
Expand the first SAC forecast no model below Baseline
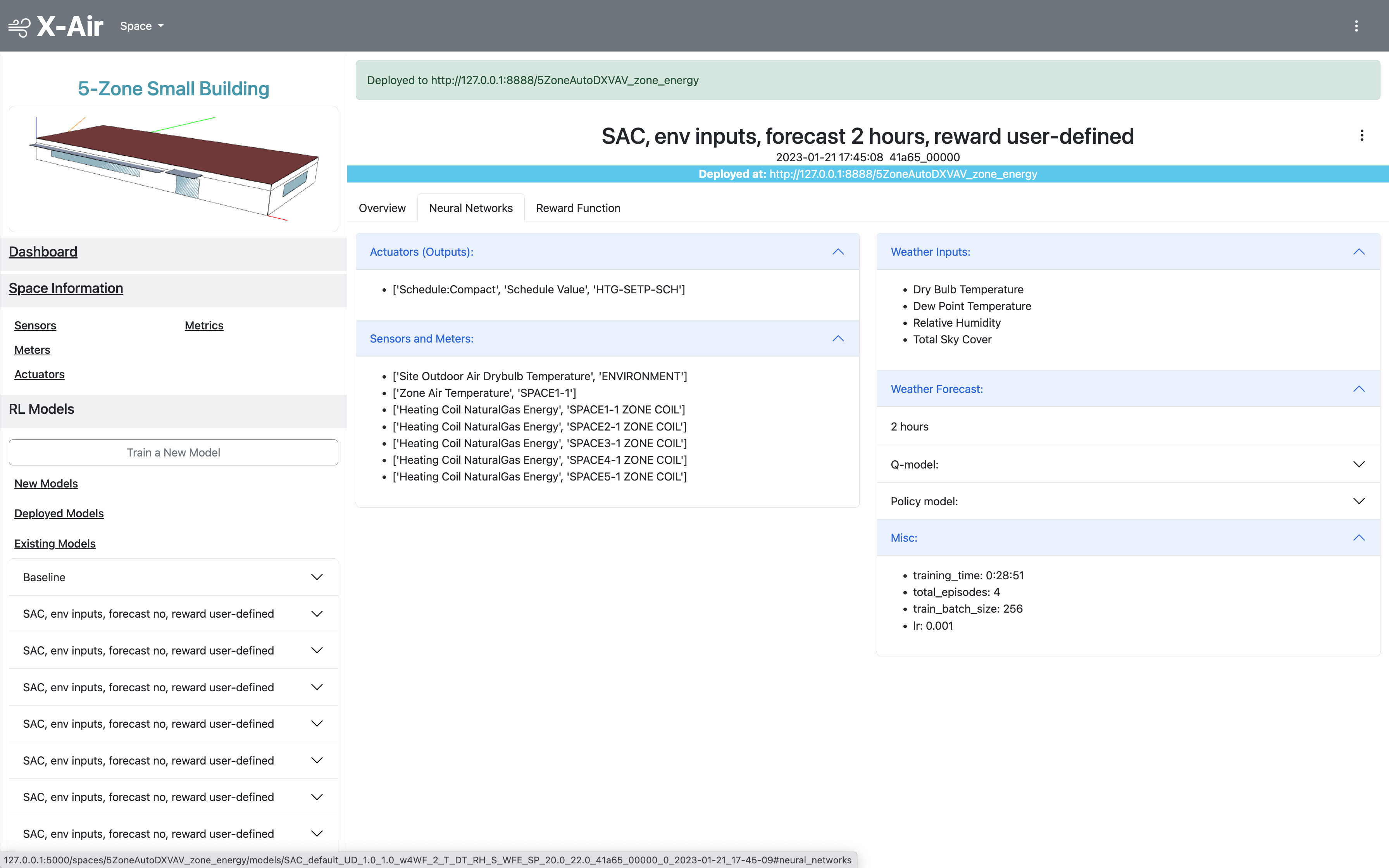tap(173, 614)
